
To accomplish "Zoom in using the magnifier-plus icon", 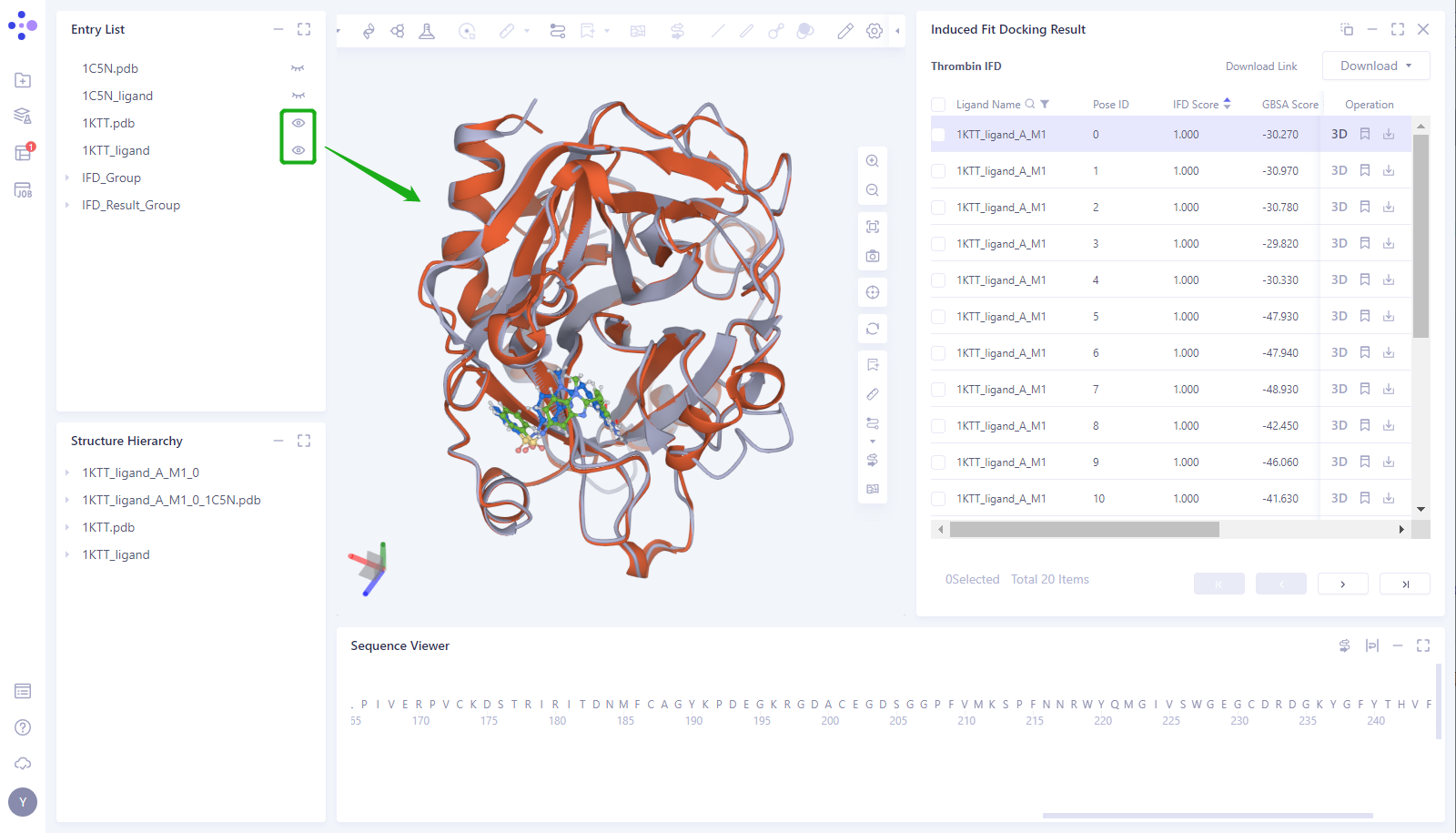I will click(x=872, y=160).
